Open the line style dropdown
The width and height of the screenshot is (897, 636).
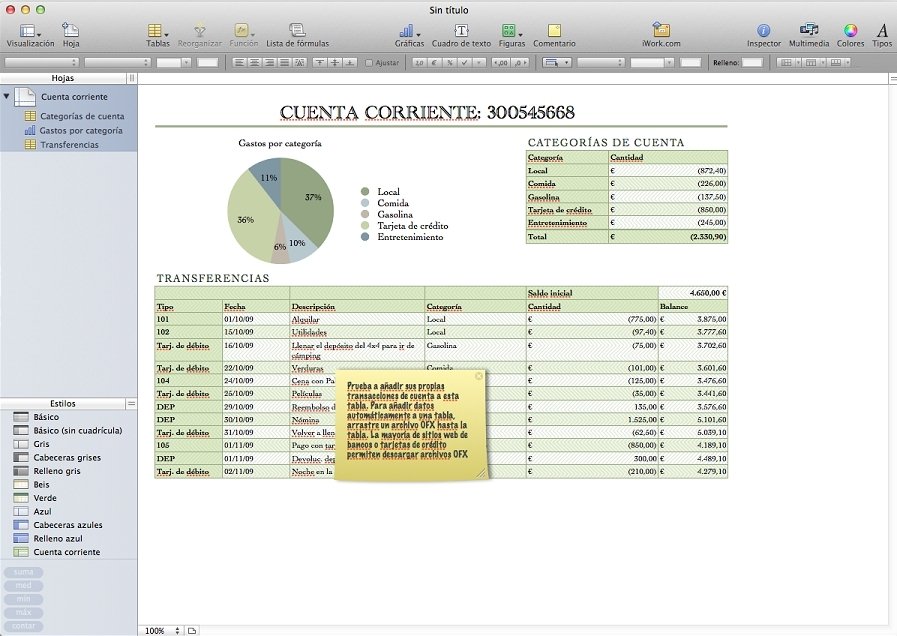tap(600, 62)
